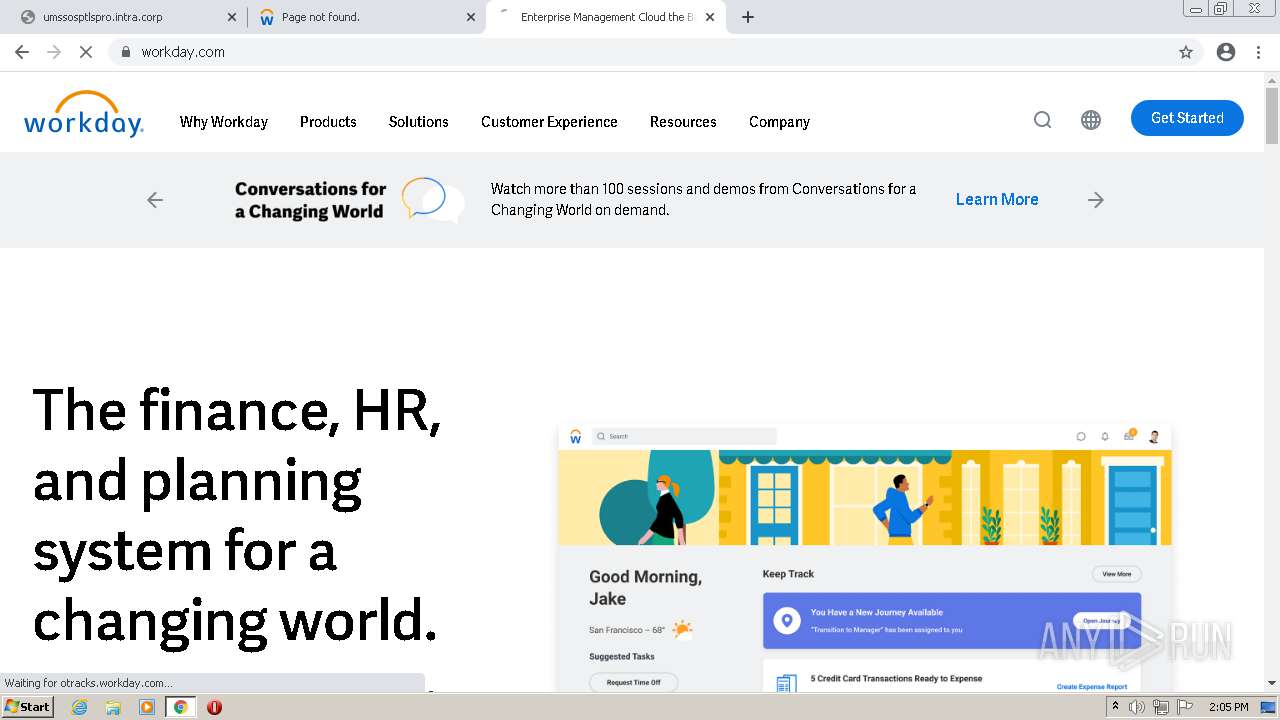Close the 'Page not found.' tab

tap(471, 17)
